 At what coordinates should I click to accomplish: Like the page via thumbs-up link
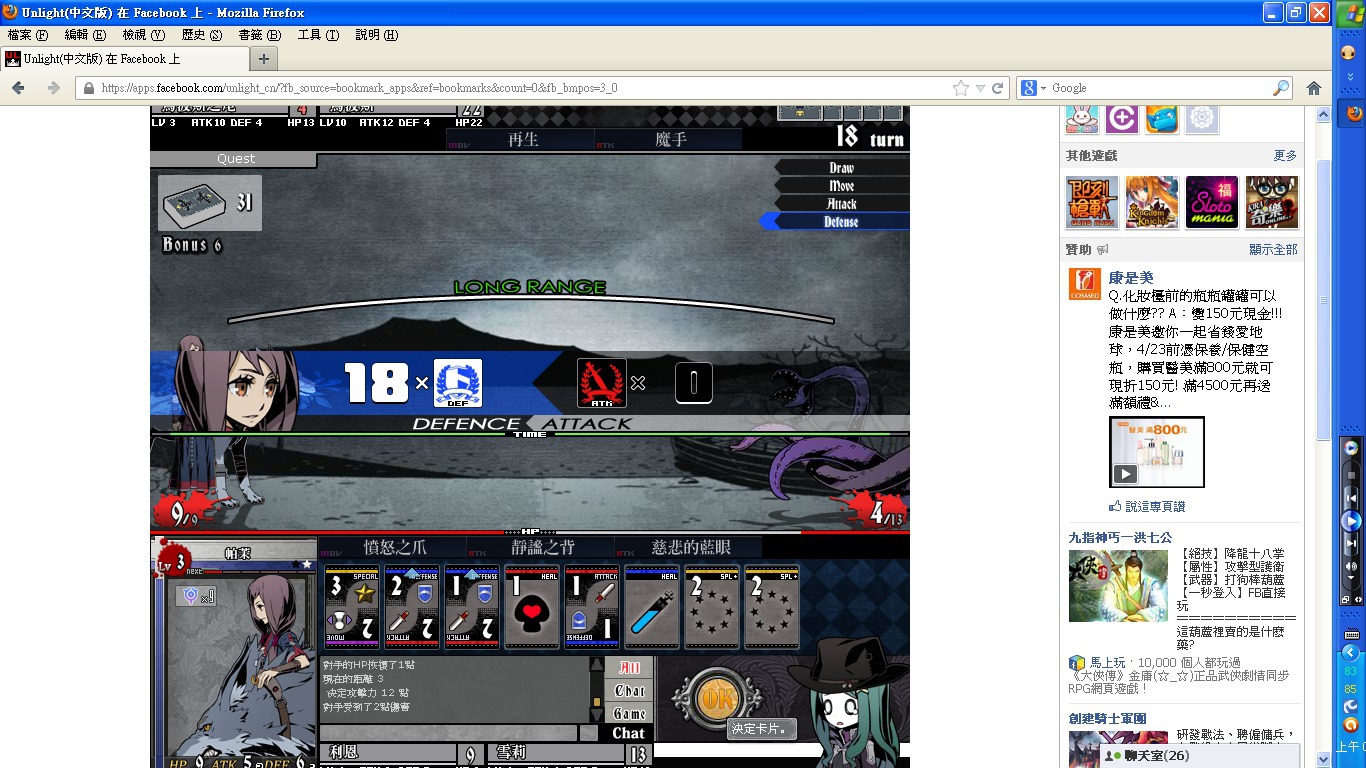(1147, 506)
